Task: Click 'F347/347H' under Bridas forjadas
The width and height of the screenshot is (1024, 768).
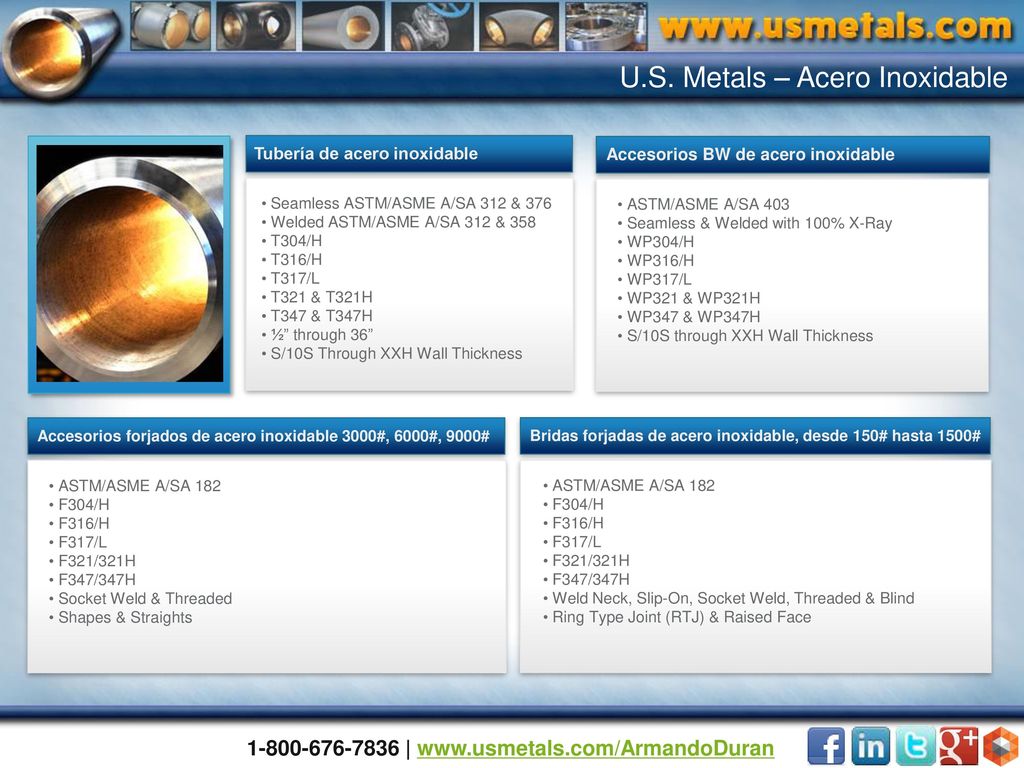Action: (x=591, y=579)
